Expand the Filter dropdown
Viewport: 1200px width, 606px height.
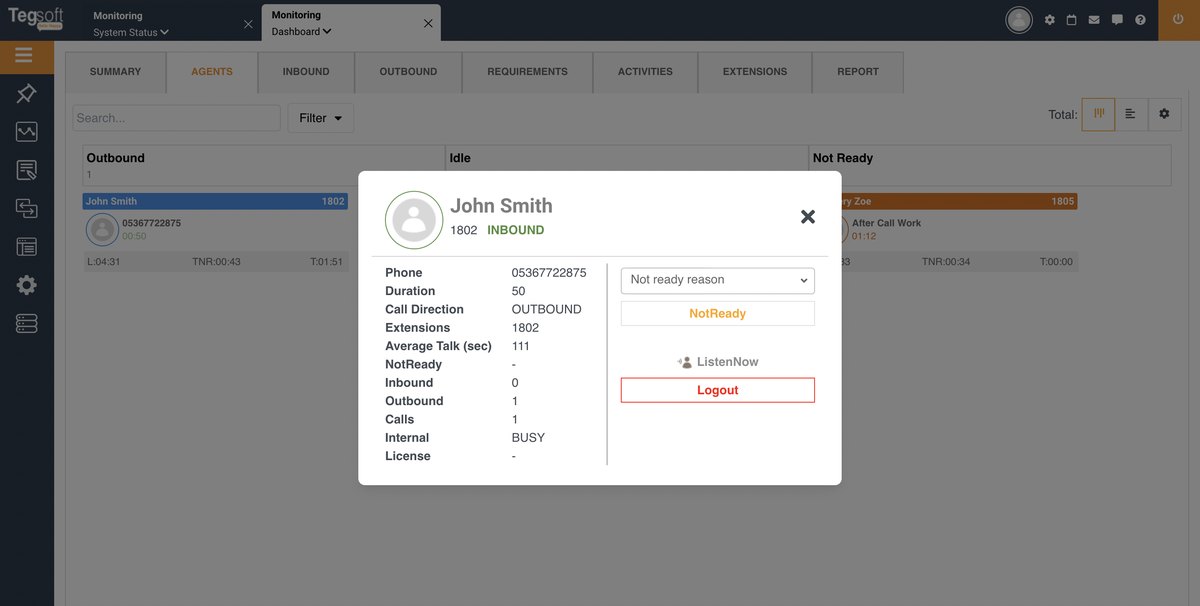pos(321,118)
